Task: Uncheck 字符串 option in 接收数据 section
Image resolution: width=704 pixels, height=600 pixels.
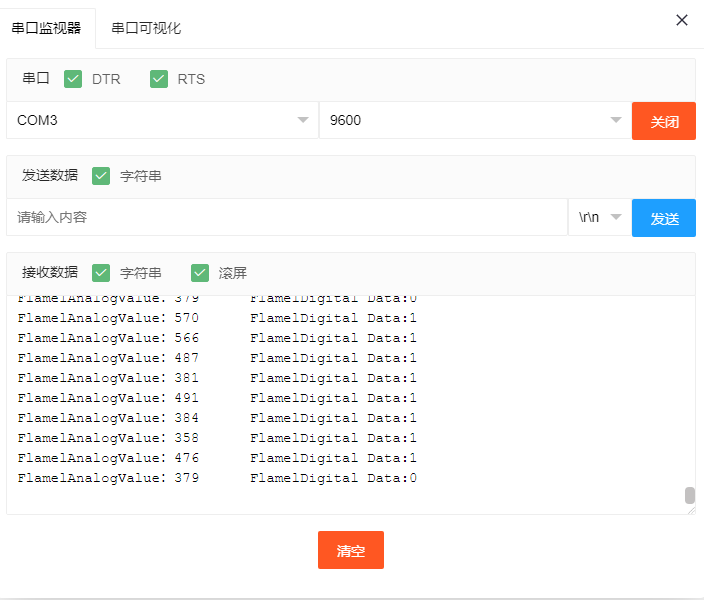Action: [101, 273]
